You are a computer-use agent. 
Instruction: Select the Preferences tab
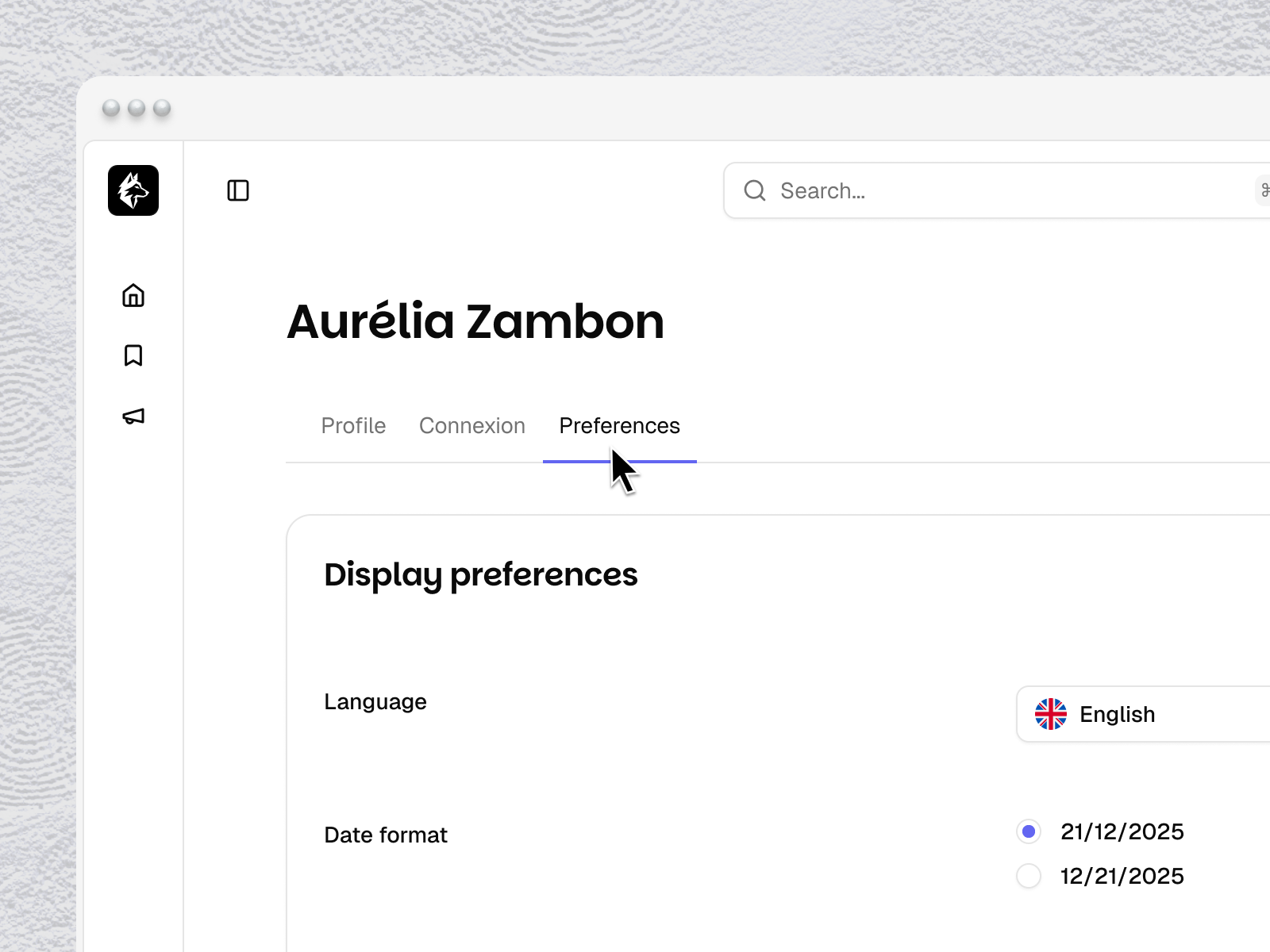click(x=620, y=426)
